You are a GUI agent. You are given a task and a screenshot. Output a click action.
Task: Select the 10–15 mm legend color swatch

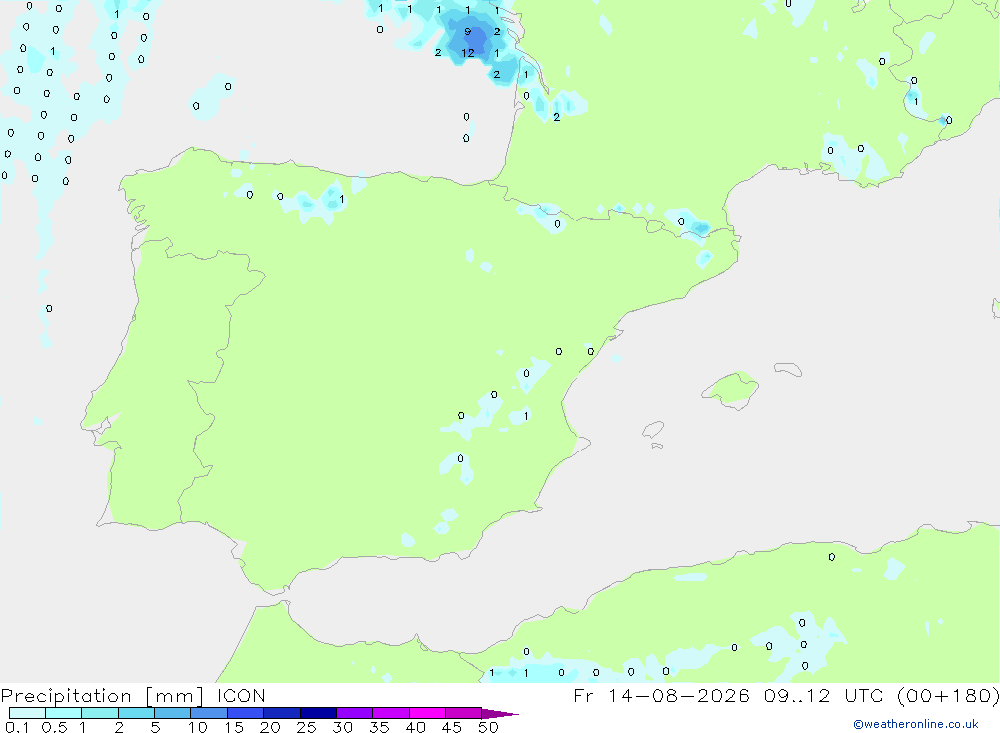(209, 713)
